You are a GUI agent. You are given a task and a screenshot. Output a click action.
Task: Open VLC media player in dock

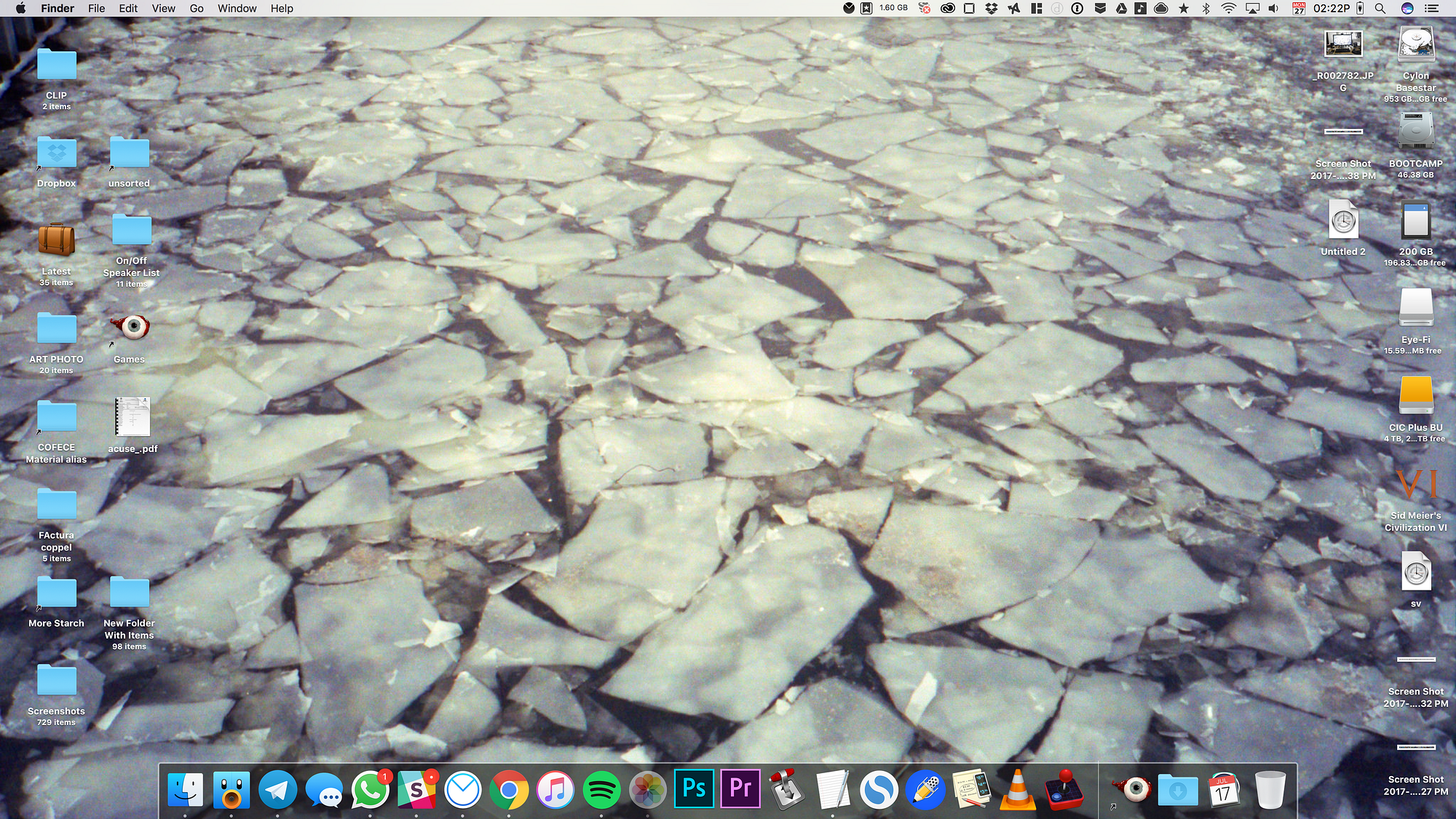[x=1018, y=790]
